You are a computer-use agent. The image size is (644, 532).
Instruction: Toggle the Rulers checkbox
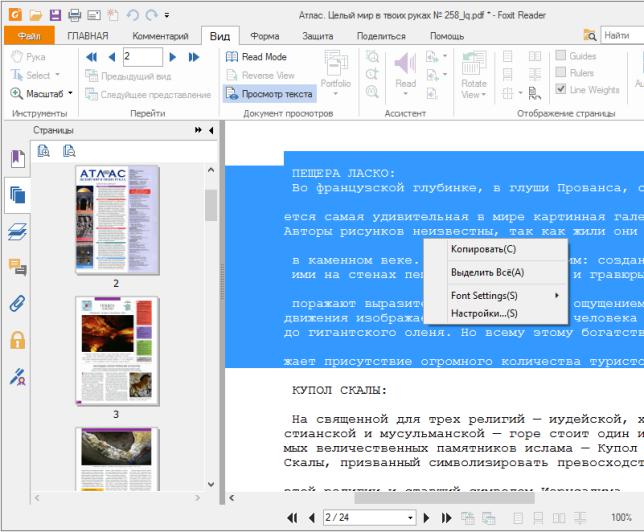pos(561,72)
